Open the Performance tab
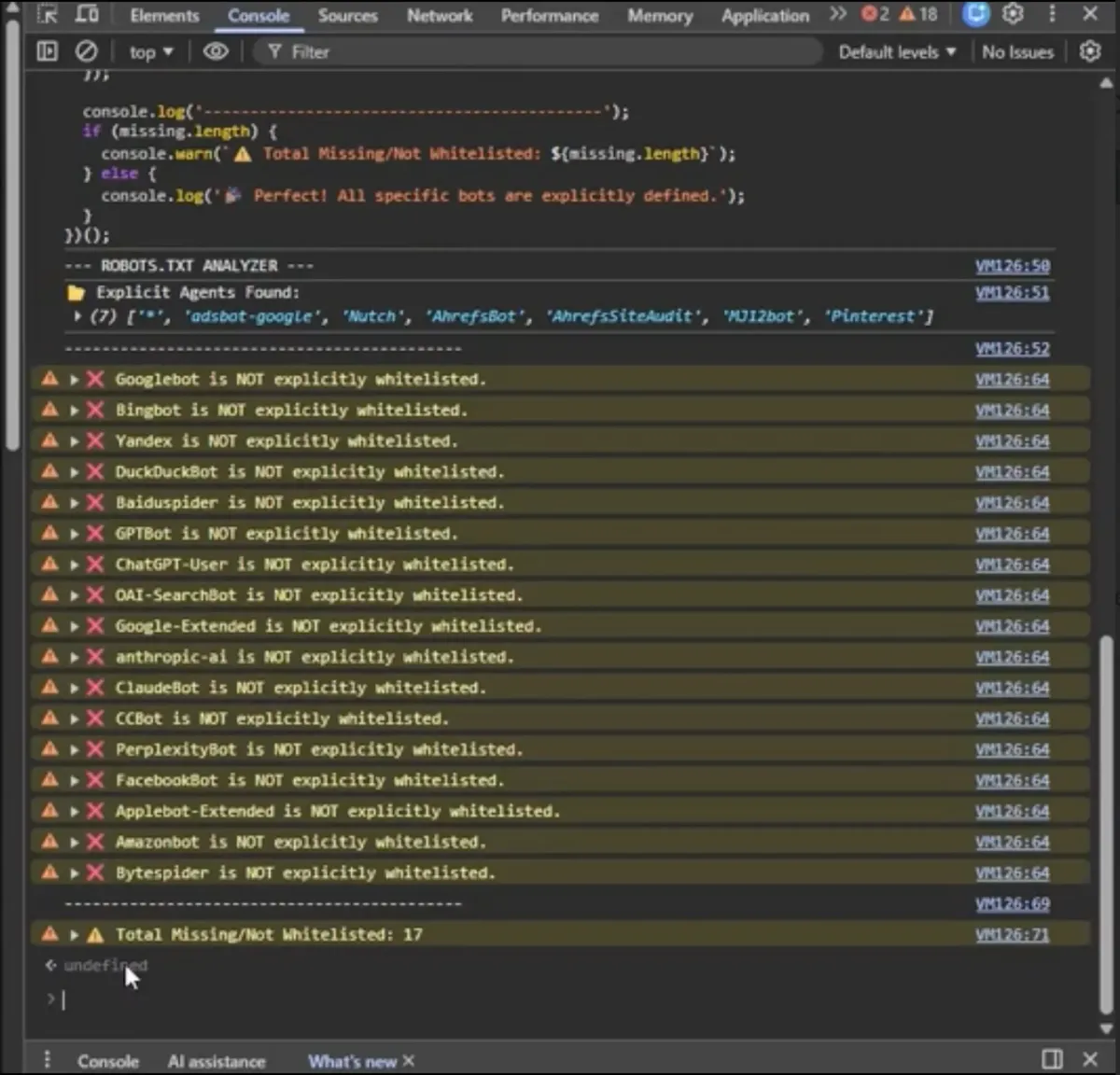This screenshot has height=1075, width=1120. pyautogui.click(x=550, y=16)
